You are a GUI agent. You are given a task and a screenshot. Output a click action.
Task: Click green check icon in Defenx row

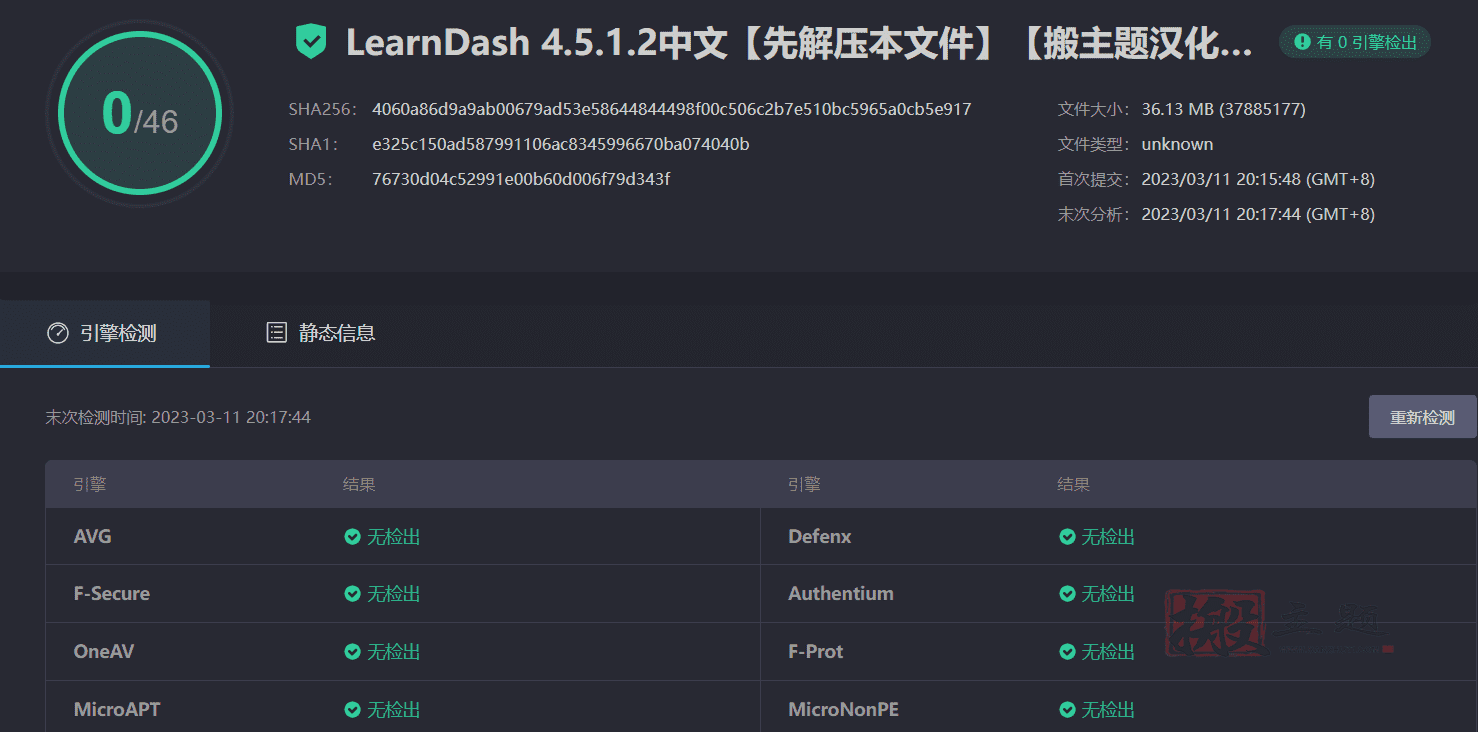click(1067, 537)
